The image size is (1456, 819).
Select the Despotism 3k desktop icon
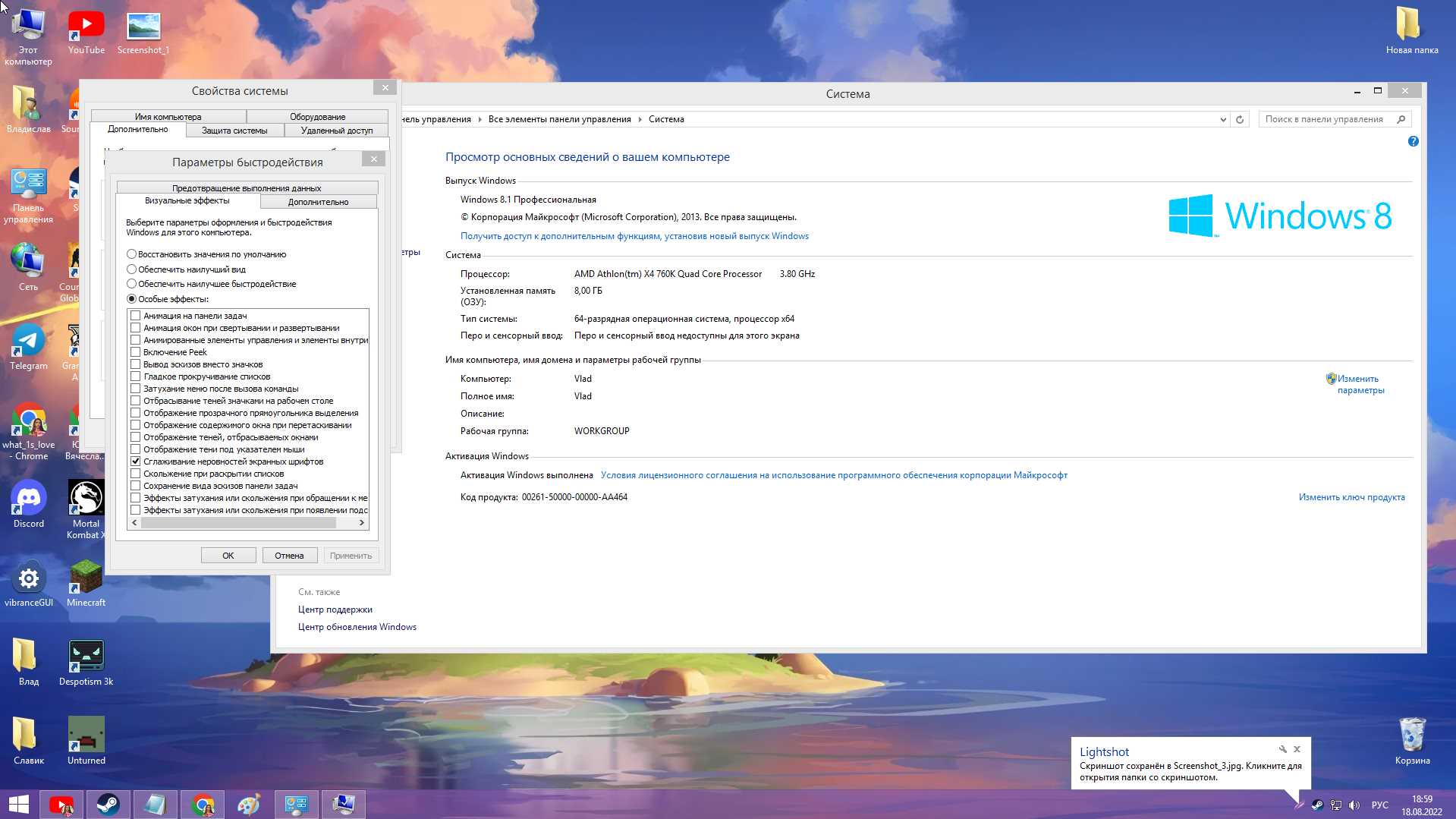[86, 663]
